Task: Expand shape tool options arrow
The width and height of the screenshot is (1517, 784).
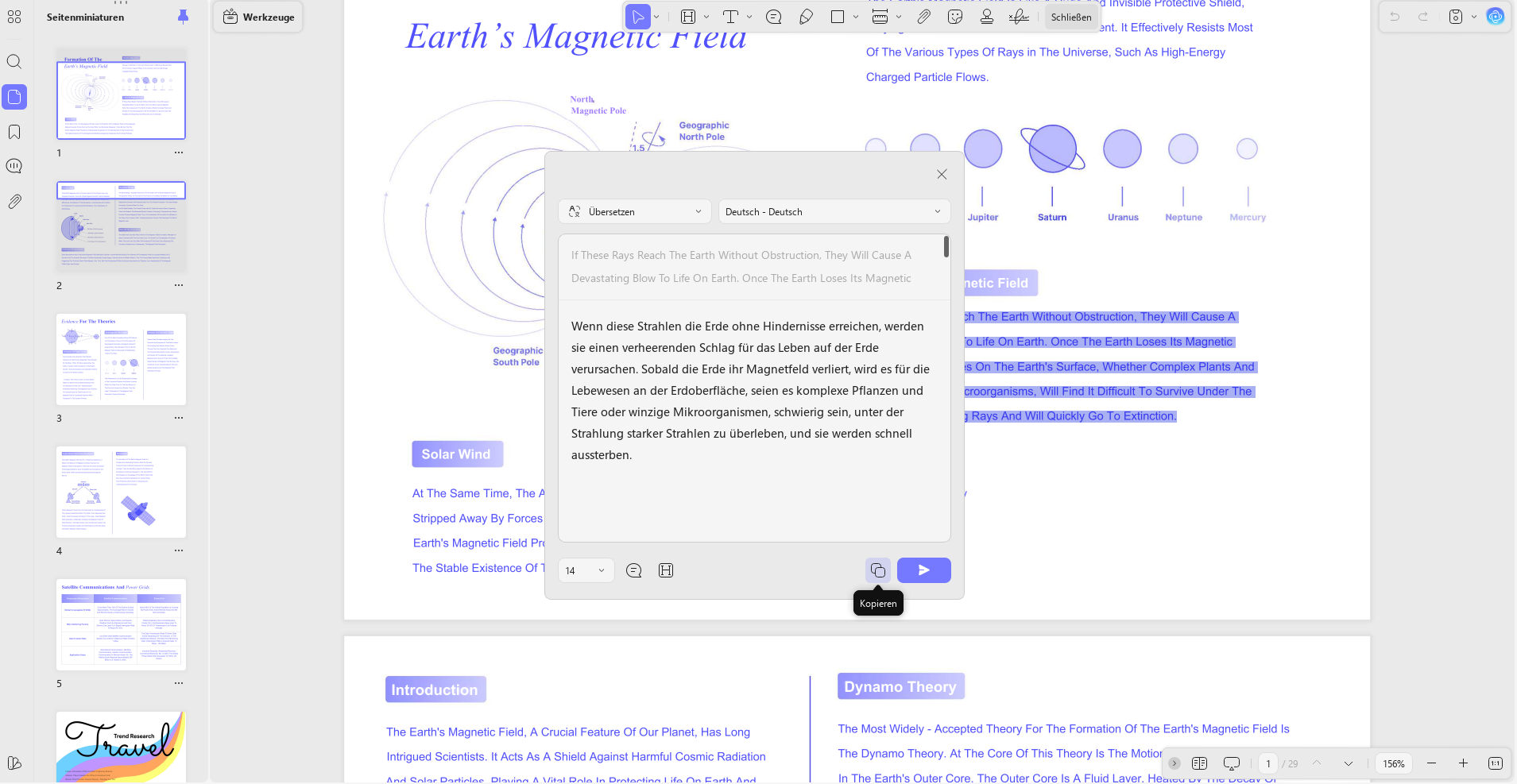Action: tap(855, 17)
